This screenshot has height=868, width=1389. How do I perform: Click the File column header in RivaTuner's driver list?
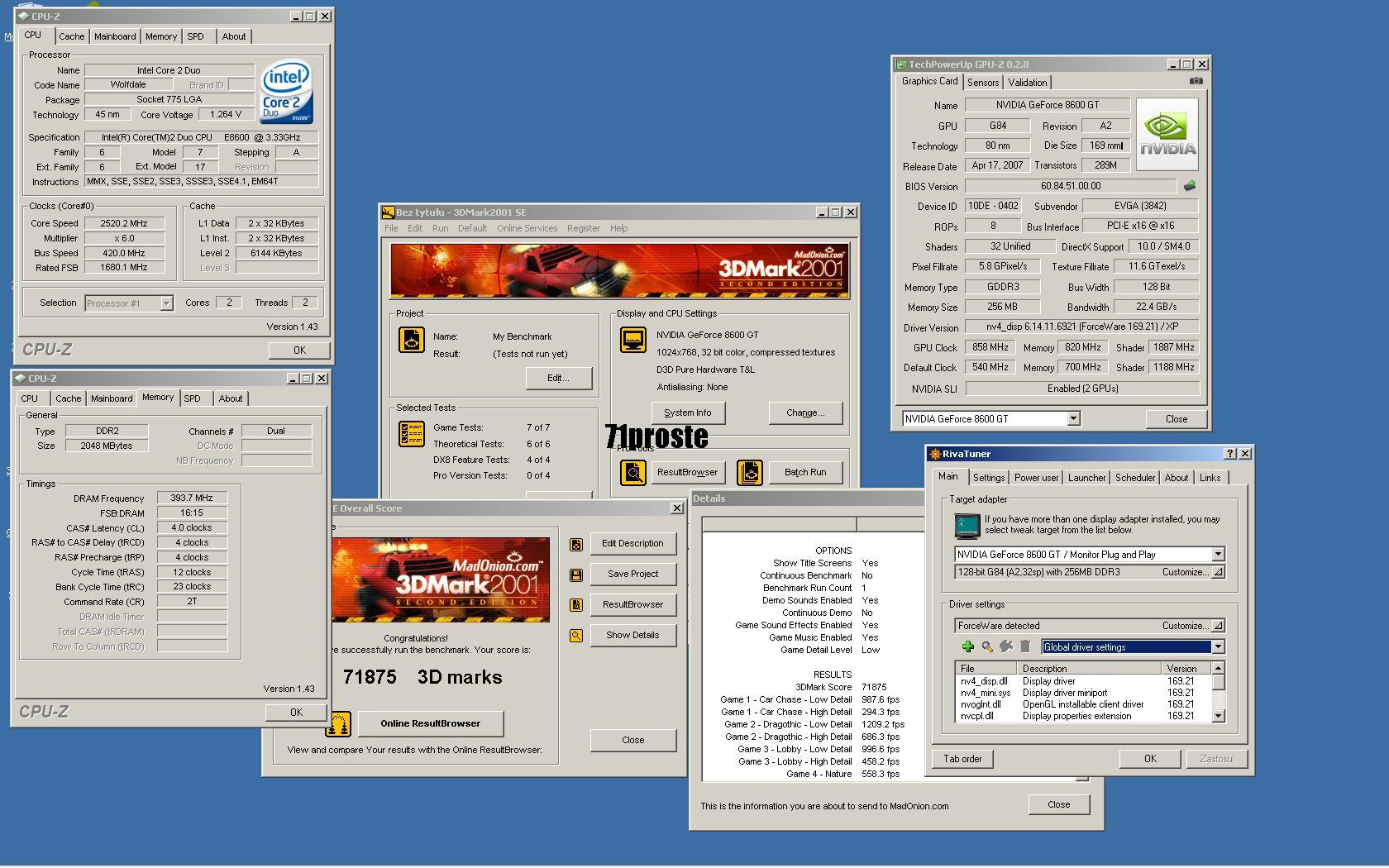pyautogui.click(x=986, y=668)
